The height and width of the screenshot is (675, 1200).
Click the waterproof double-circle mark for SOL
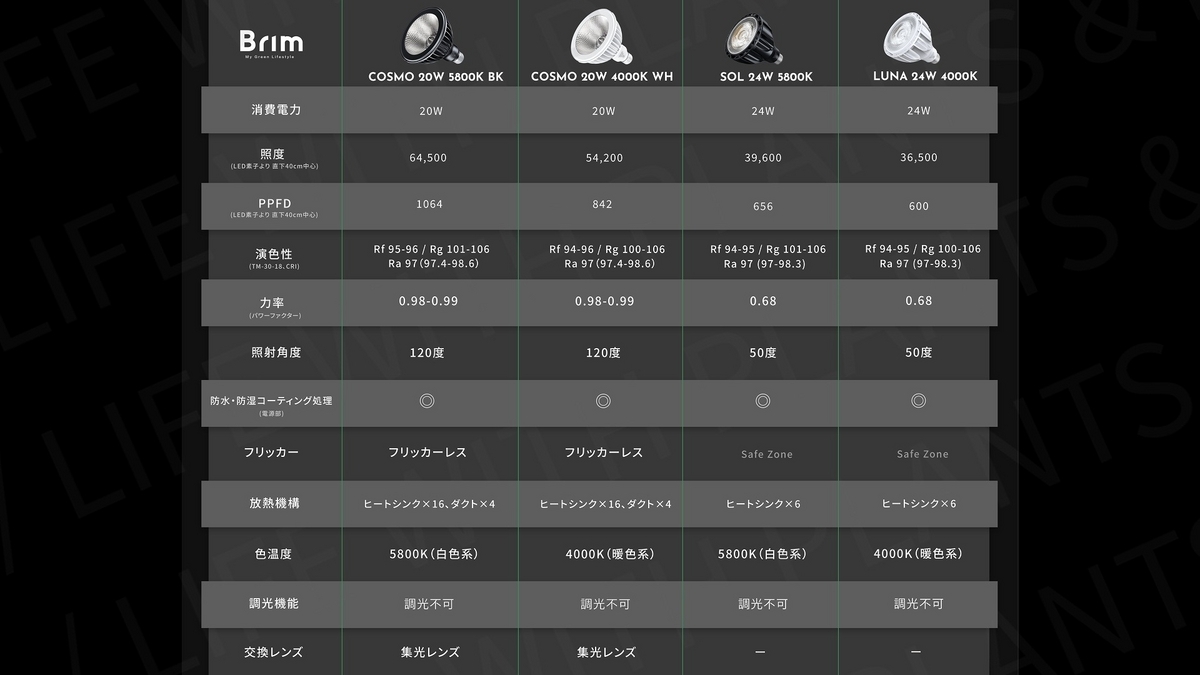click(x=763, y=401)
